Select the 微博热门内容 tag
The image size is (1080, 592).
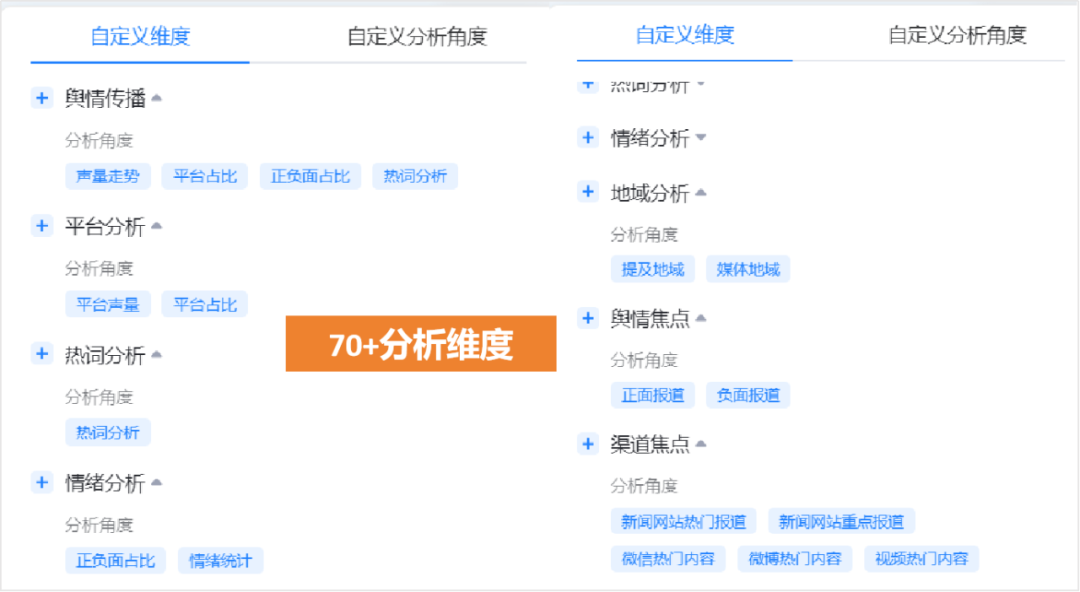coord(795,559)
